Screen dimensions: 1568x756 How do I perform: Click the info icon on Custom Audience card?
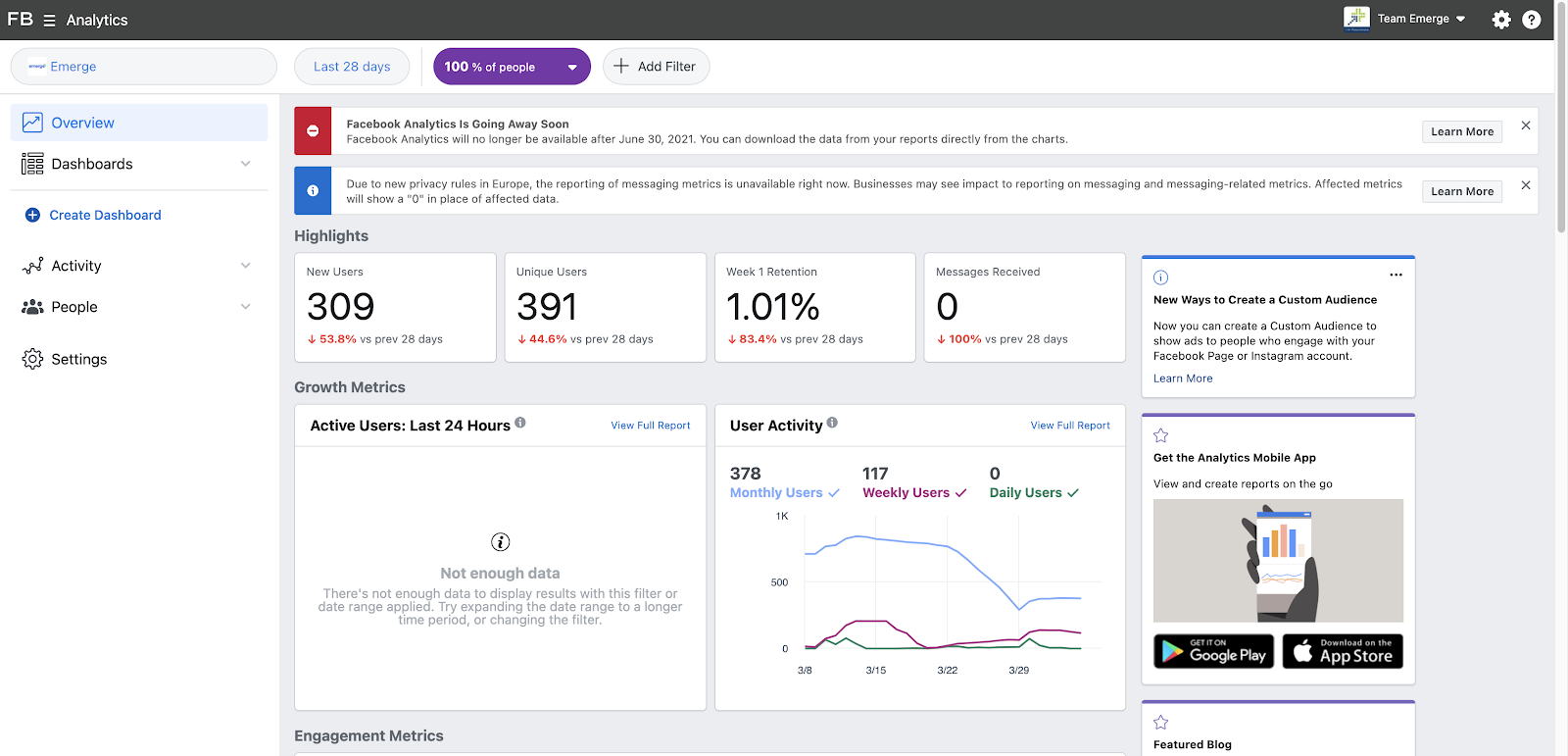tap(1161, 277)
